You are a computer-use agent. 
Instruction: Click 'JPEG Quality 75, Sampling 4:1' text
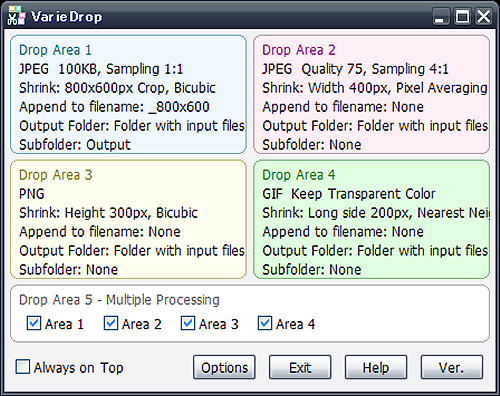tap(355, 69)
